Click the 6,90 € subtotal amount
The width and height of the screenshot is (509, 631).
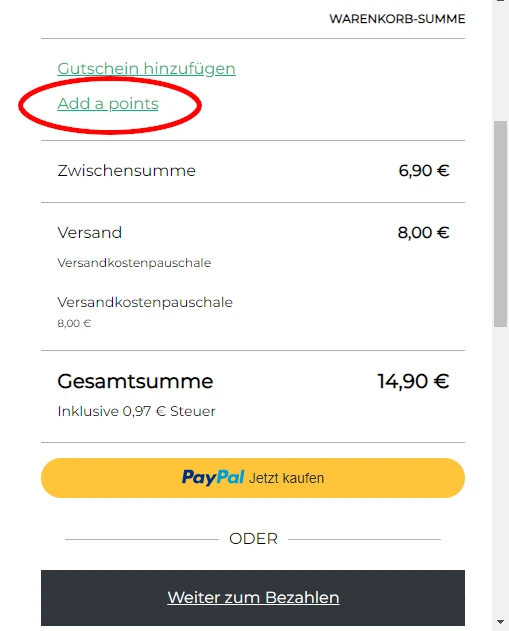tap(424, 171)
